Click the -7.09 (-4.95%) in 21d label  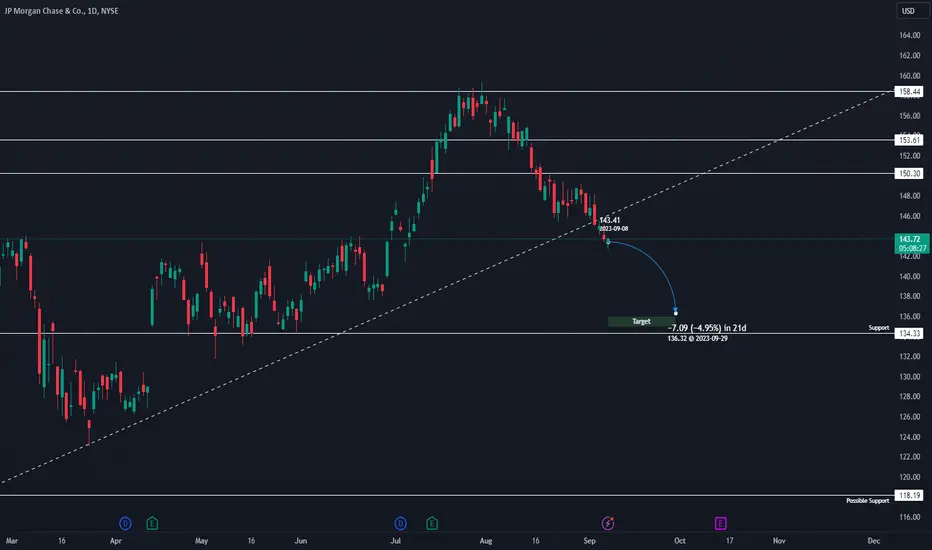point(707,328)
